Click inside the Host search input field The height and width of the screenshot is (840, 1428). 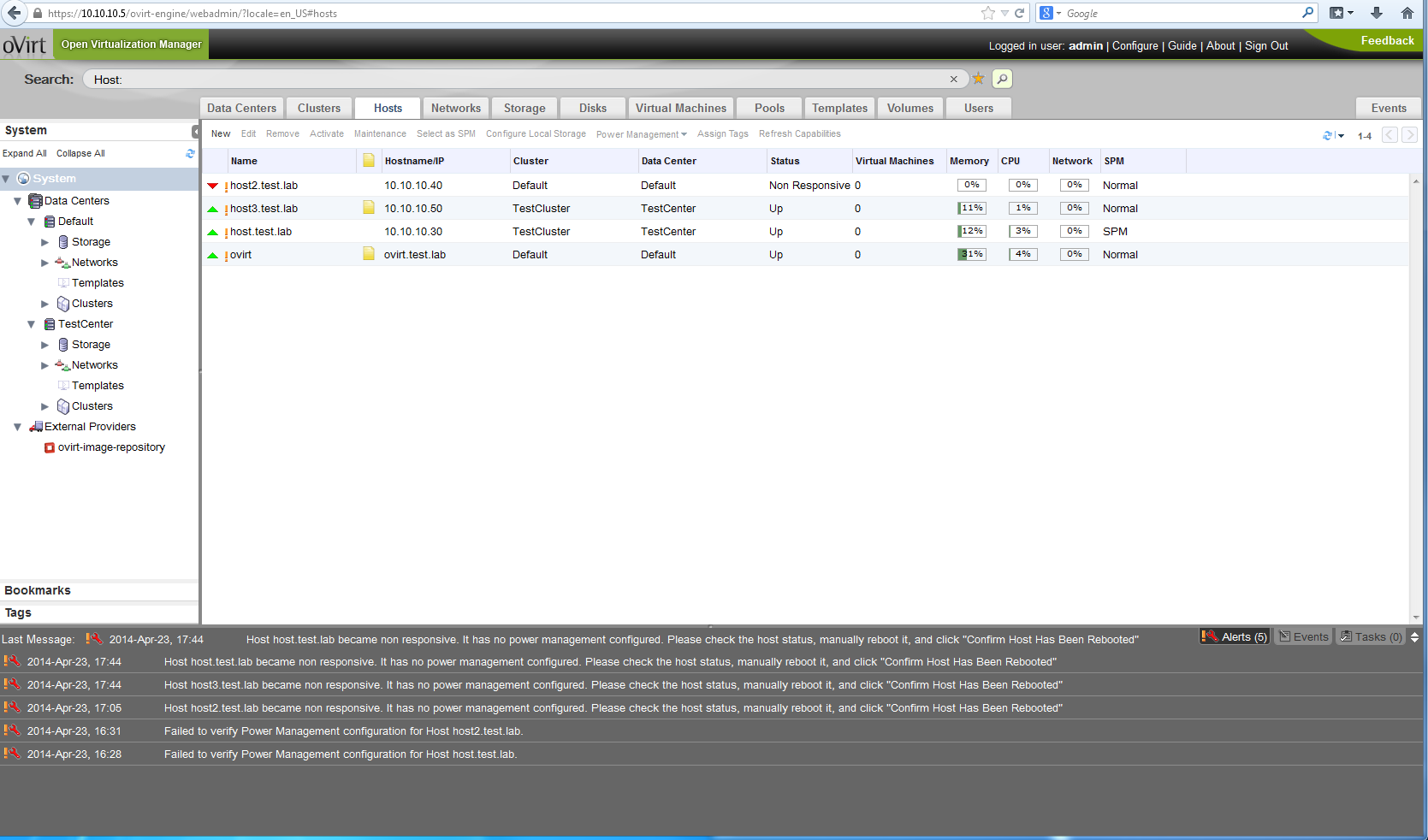click(526, 80)
